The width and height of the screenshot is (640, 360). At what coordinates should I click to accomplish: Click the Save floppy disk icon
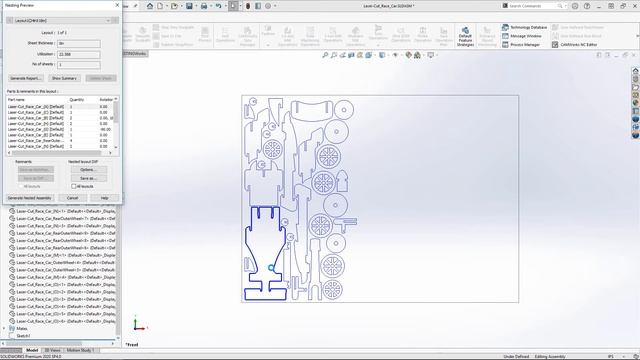point(189,6)
